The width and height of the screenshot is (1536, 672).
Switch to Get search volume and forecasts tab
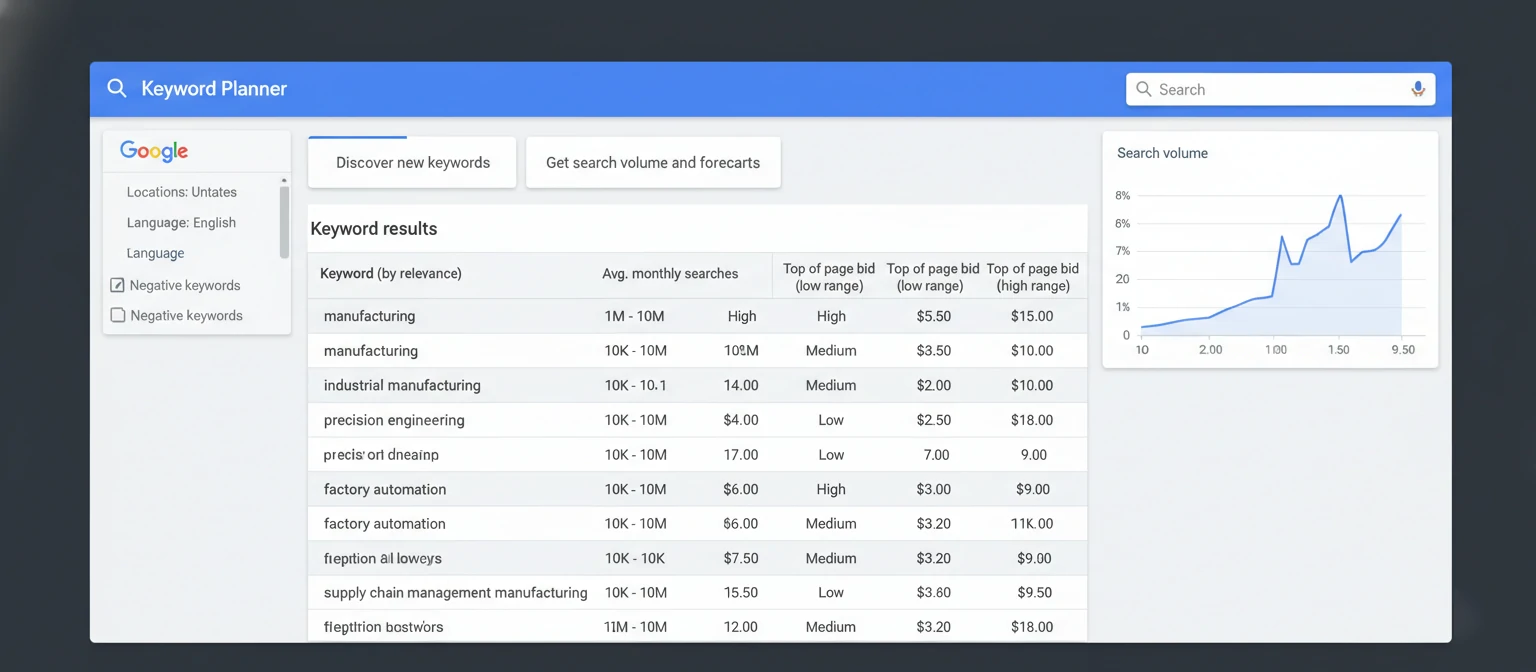tap(653, 162)
